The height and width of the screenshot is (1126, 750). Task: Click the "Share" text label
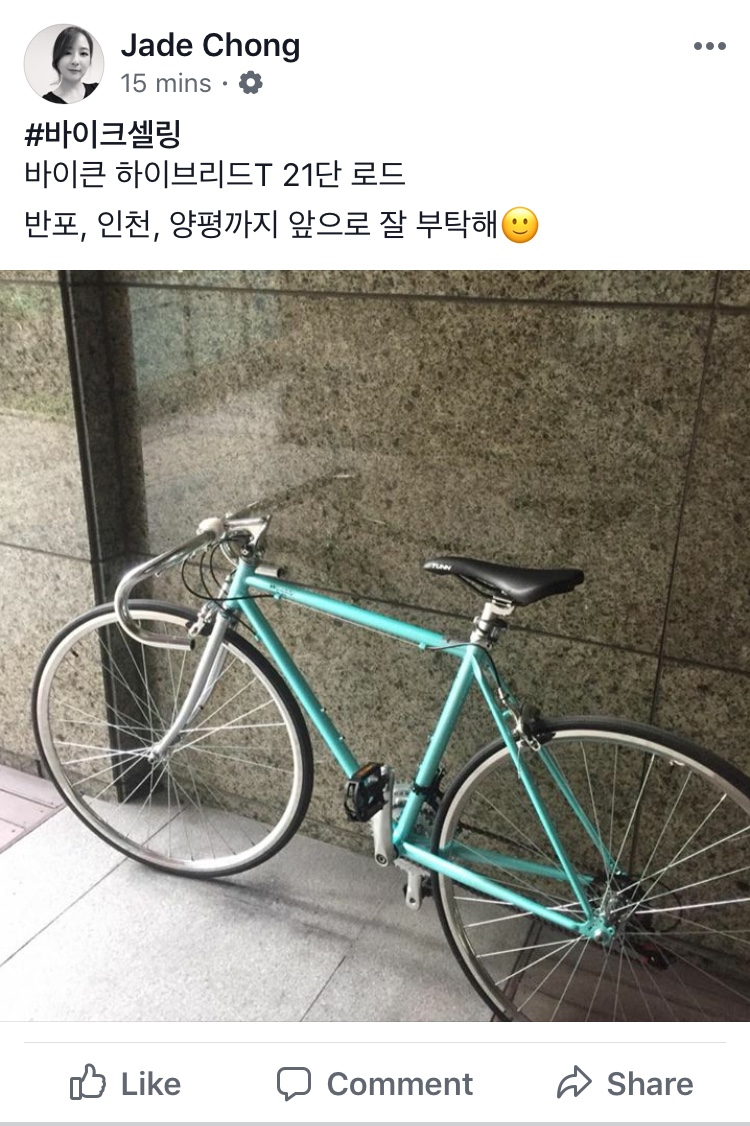tap(649, 1084)
